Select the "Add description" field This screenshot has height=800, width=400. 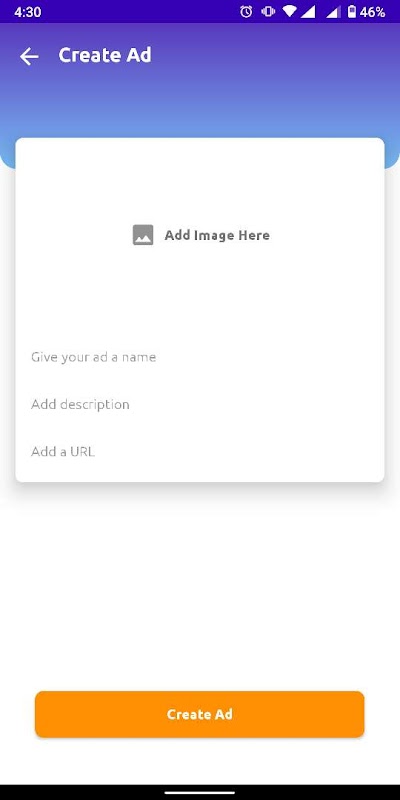[199, 404]
